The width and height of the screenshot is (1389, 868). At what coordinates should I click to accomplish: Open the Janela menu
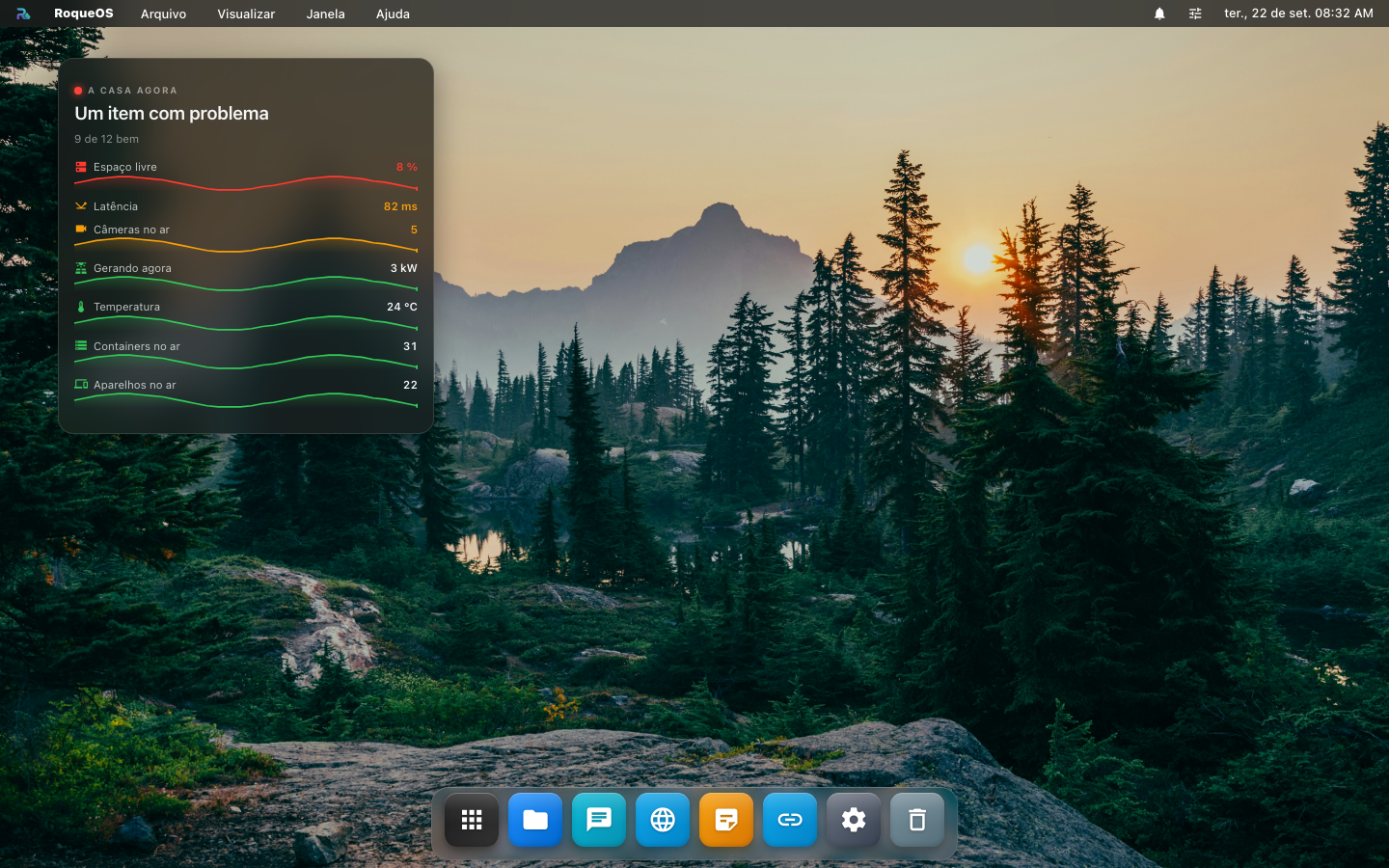pyautogui.click(x=326, y=14)
